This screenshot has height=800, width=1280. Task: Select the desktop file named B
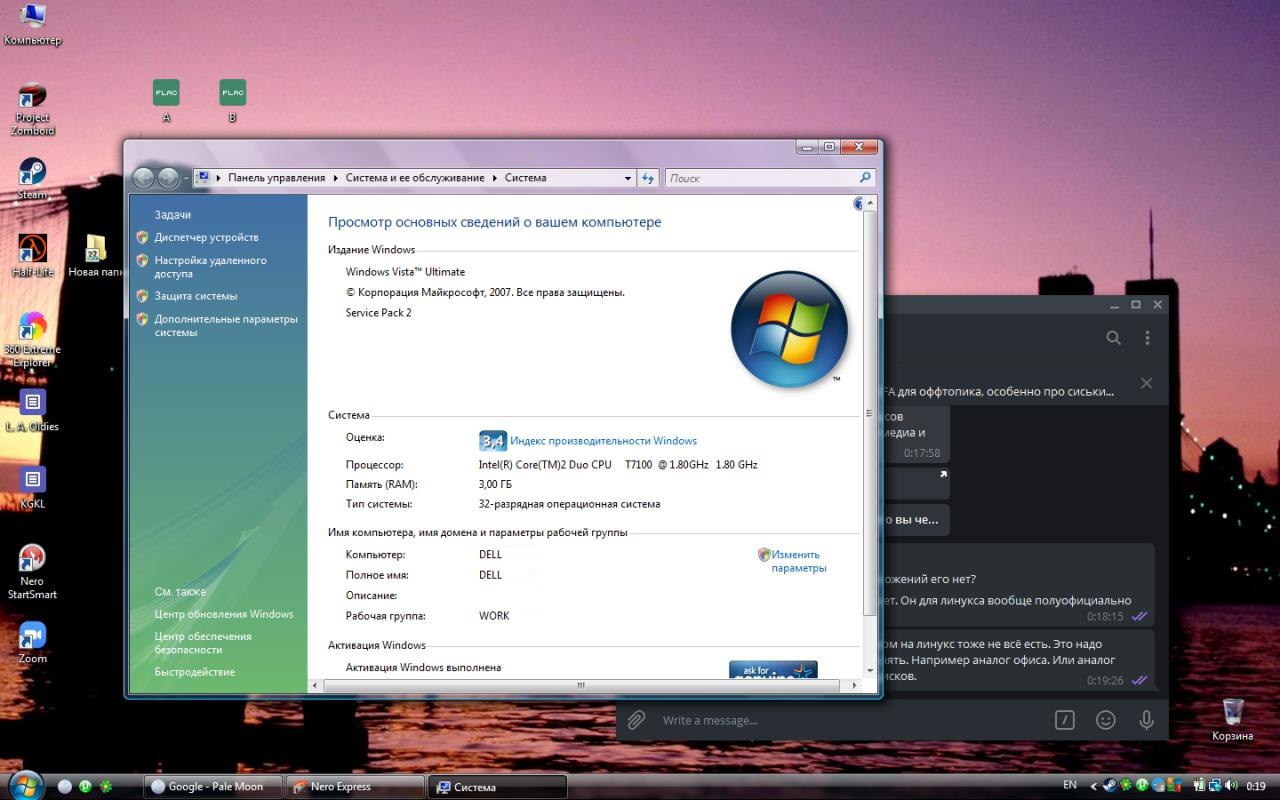tap(232, 101)
